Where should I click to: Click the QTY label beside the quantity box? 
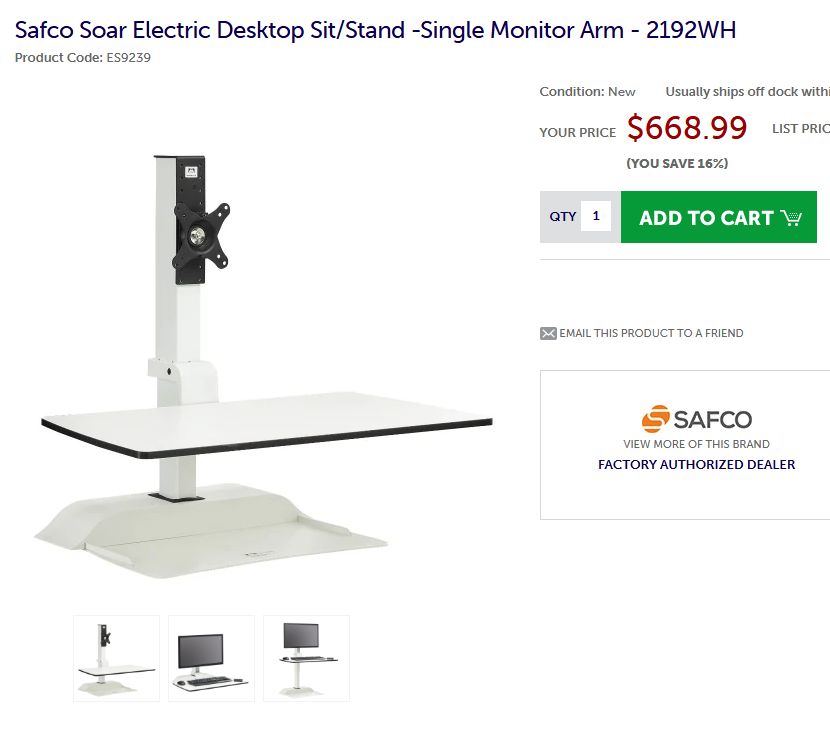point(563,216)
